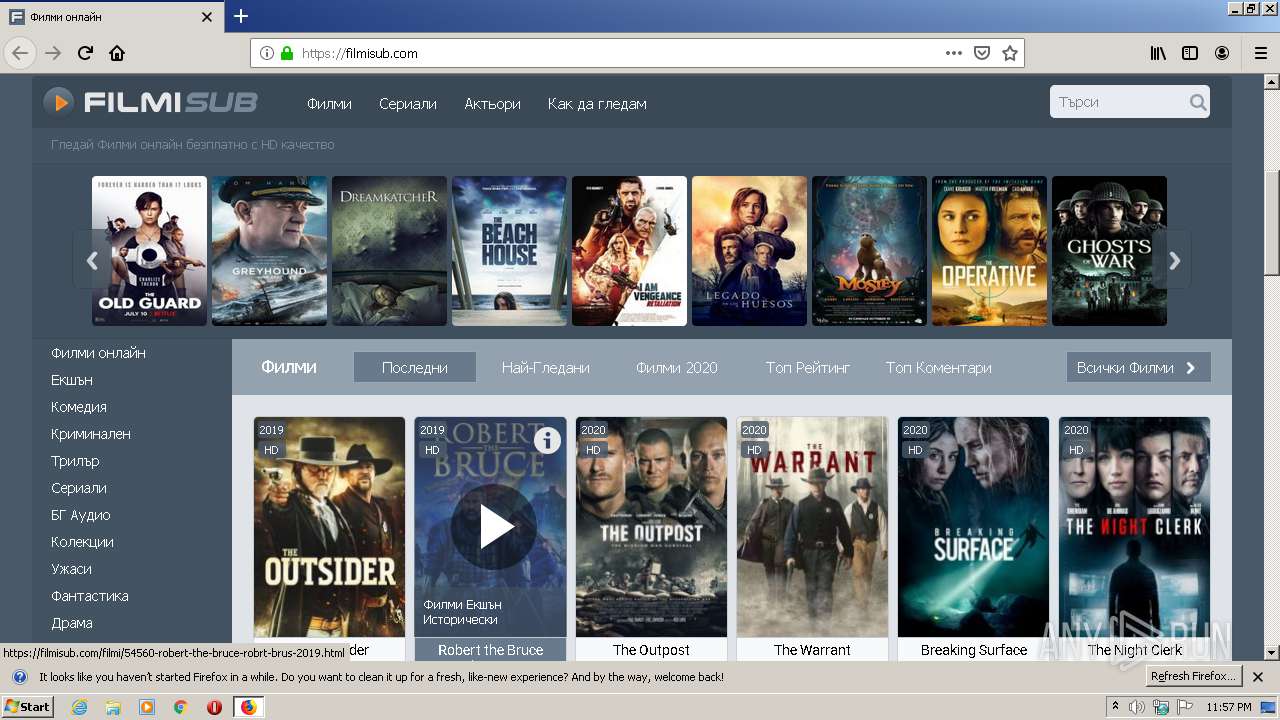Screen dimensions: 1280x720
Task: Open the Криминален sidebar category
Action: [x=91, y=434]
